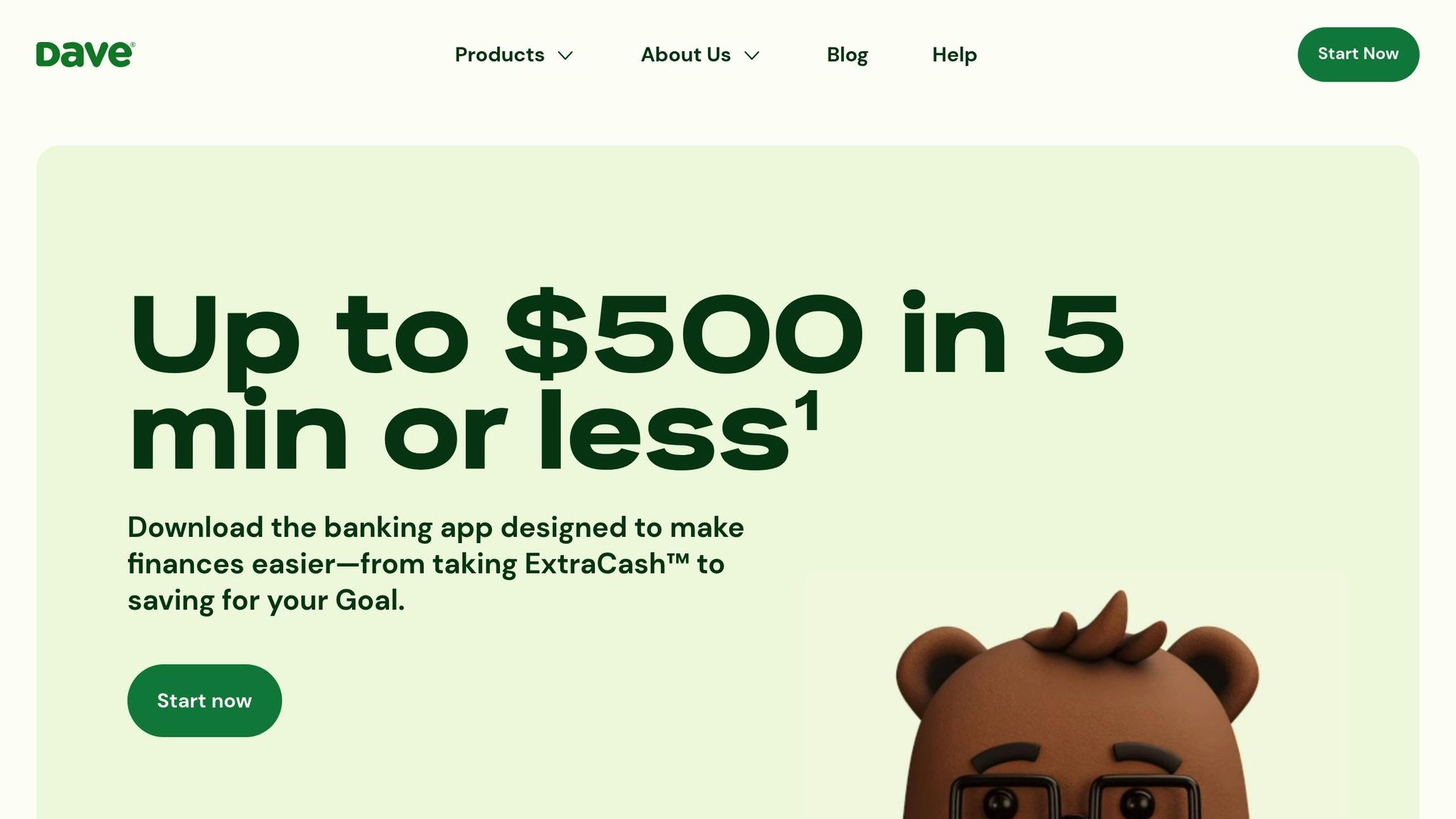Click the $500 amount in headline
Image resolution: width=1456 pixels, height=819 pixels.
[x=682, y=333]
